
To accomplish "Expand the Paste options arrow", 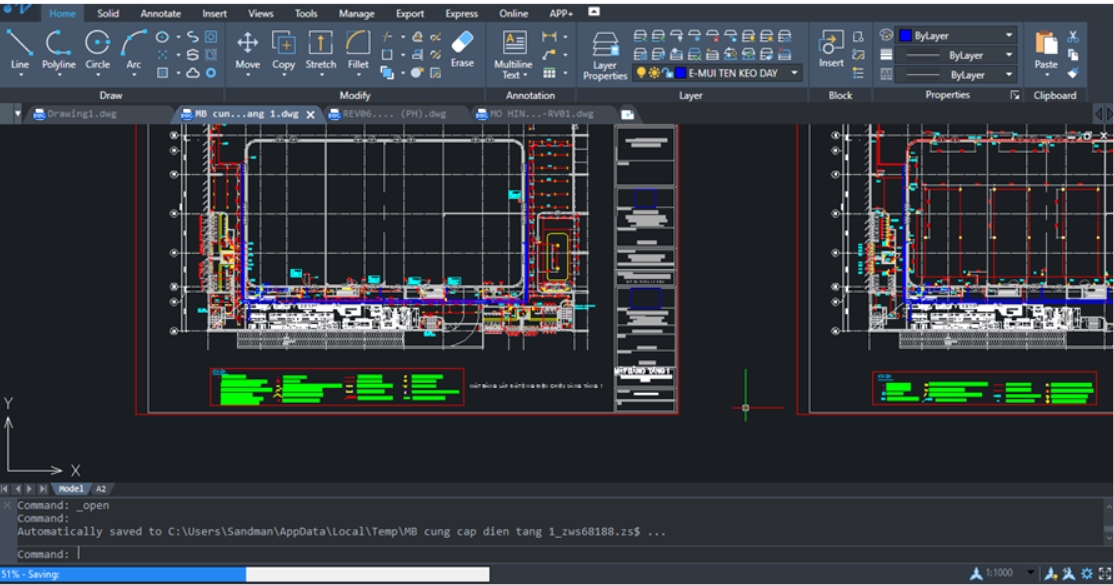I will [x=1046, y=74].
